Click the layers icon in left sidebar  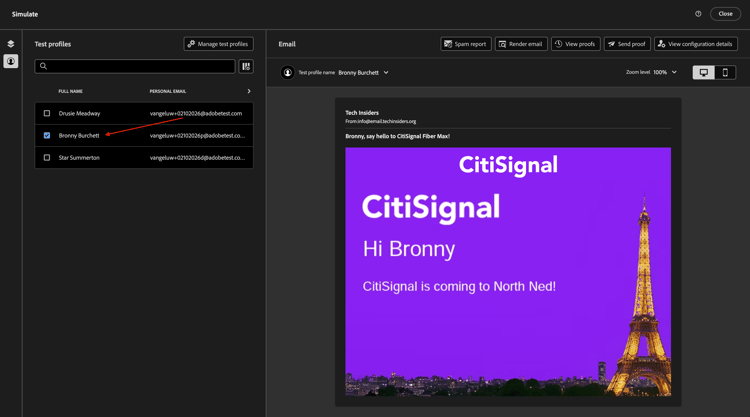[11, 44]
